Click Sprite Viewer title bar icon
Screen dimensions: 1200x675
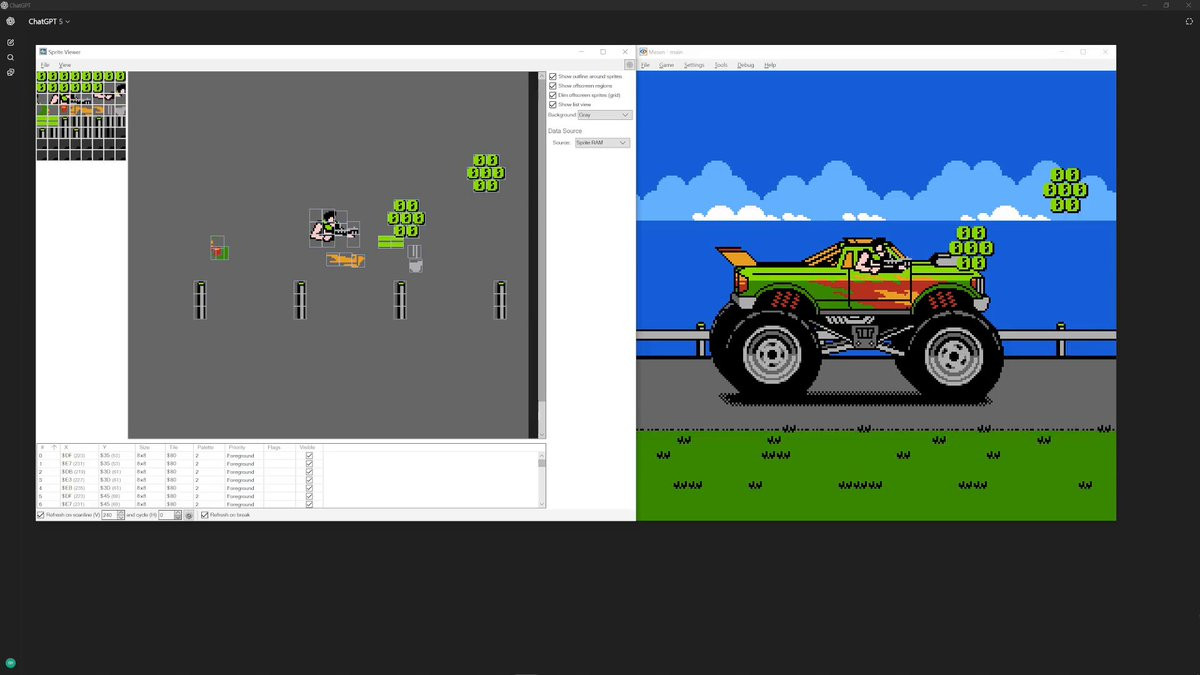pyautogui.click(x=42, y=52)
